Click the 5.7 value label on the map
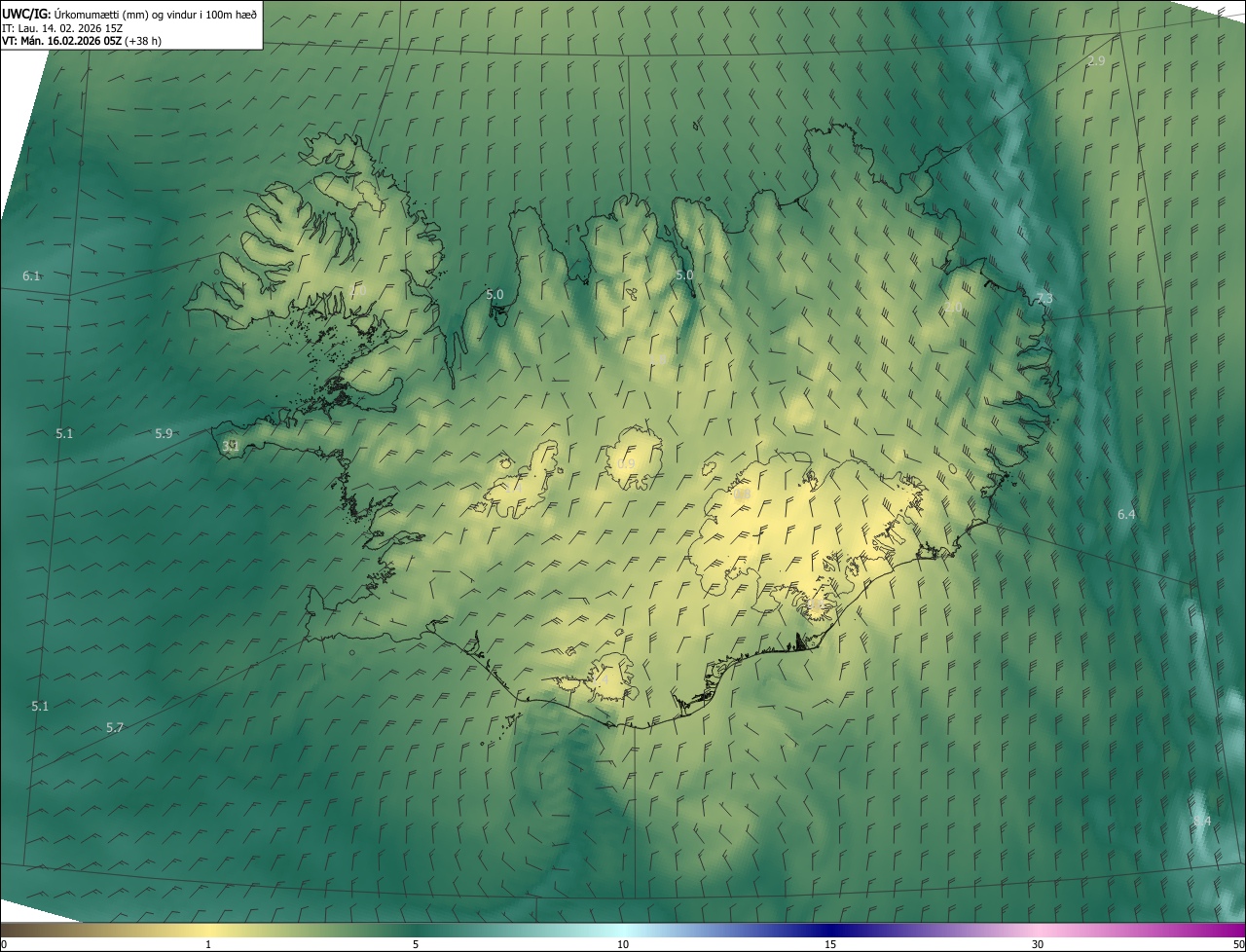The height and width of the screenshot is (952, 1246). tap(115, 727)
